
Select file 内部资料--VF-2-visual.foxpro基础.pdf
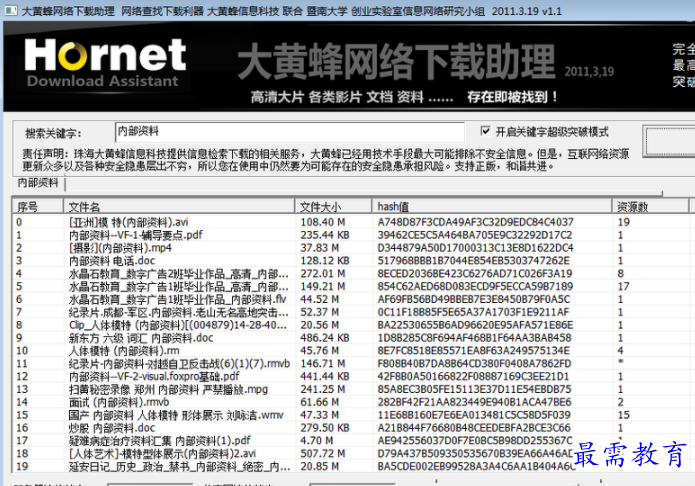(x=154, y=376)
